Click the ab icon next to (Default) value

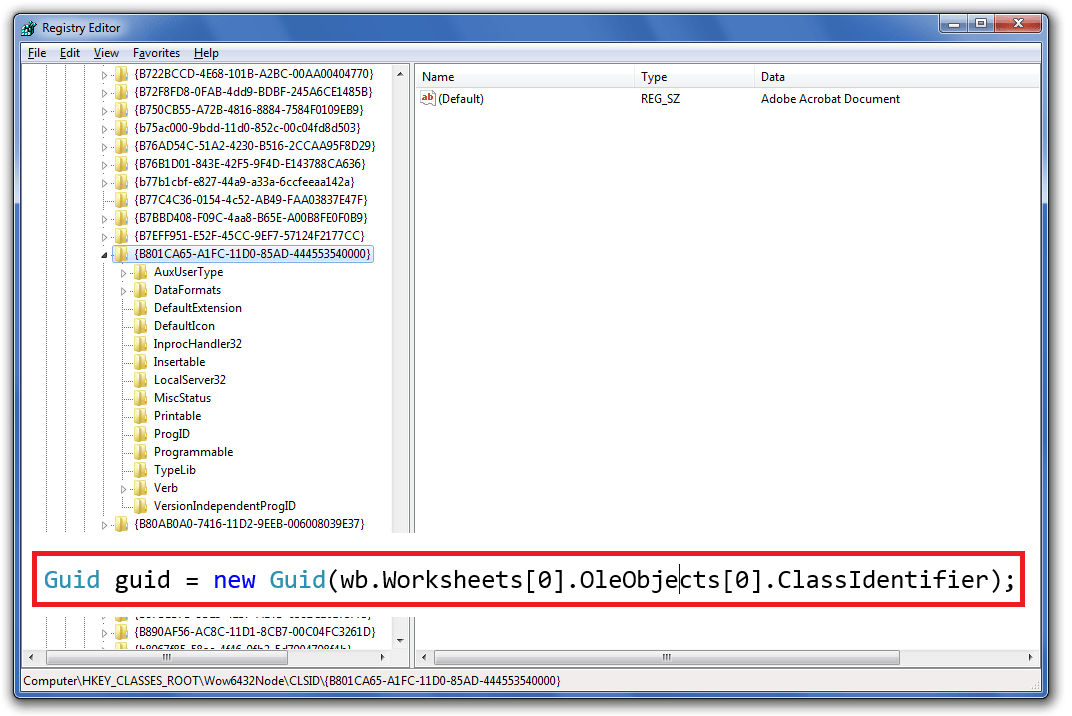pyautogui.click(x=427, y=98)
